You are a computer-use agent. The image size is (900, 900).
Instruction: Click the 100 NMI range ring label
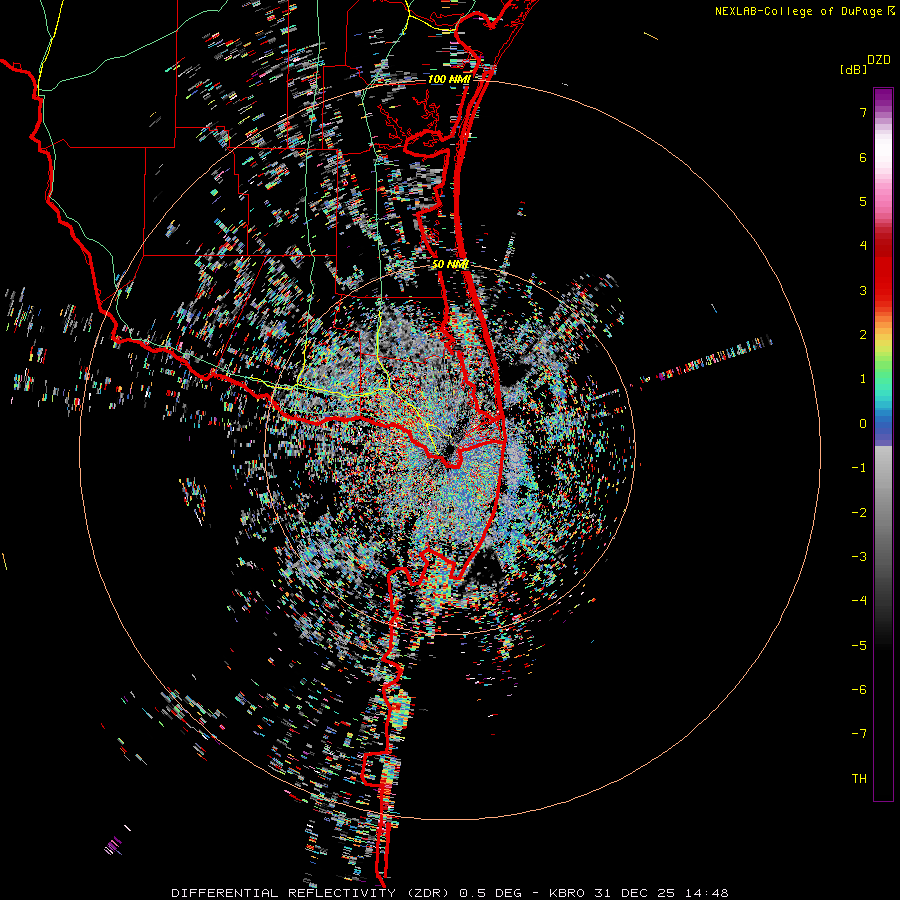[449, 79]
